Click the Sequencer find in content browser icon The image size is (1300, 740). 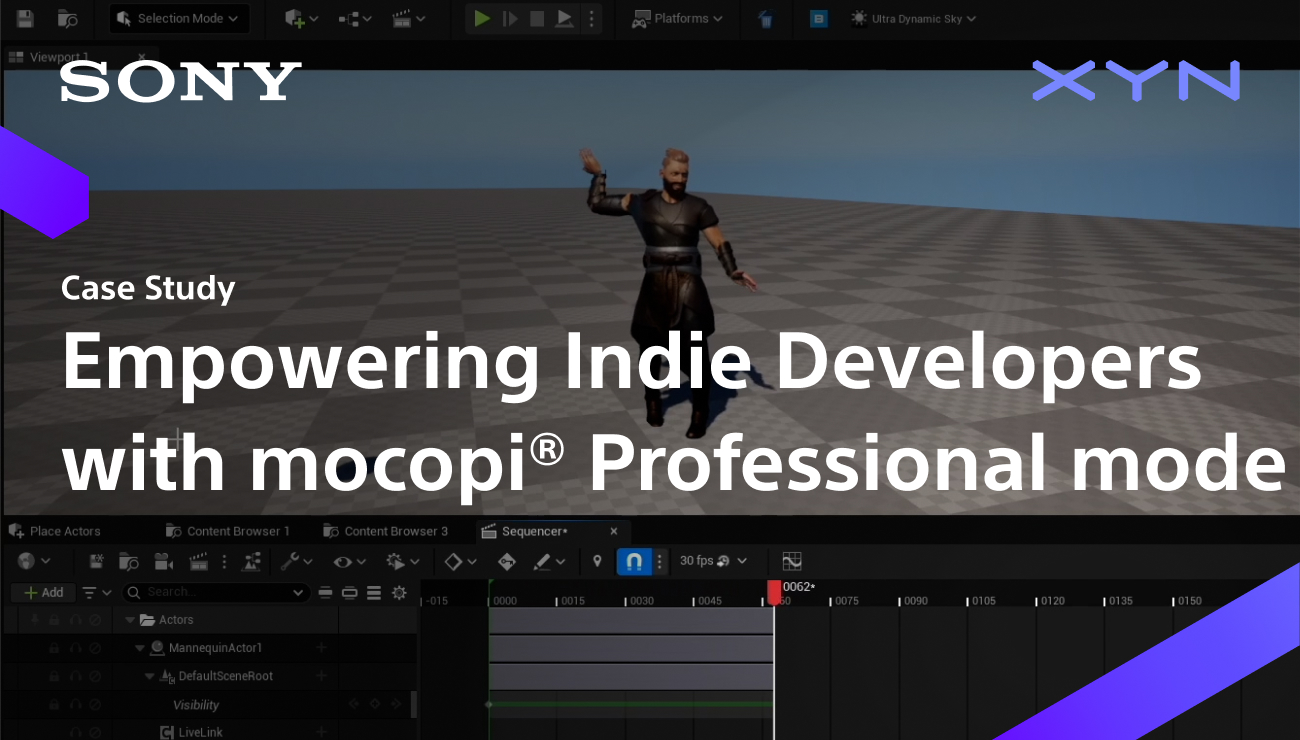click(129, 561)
